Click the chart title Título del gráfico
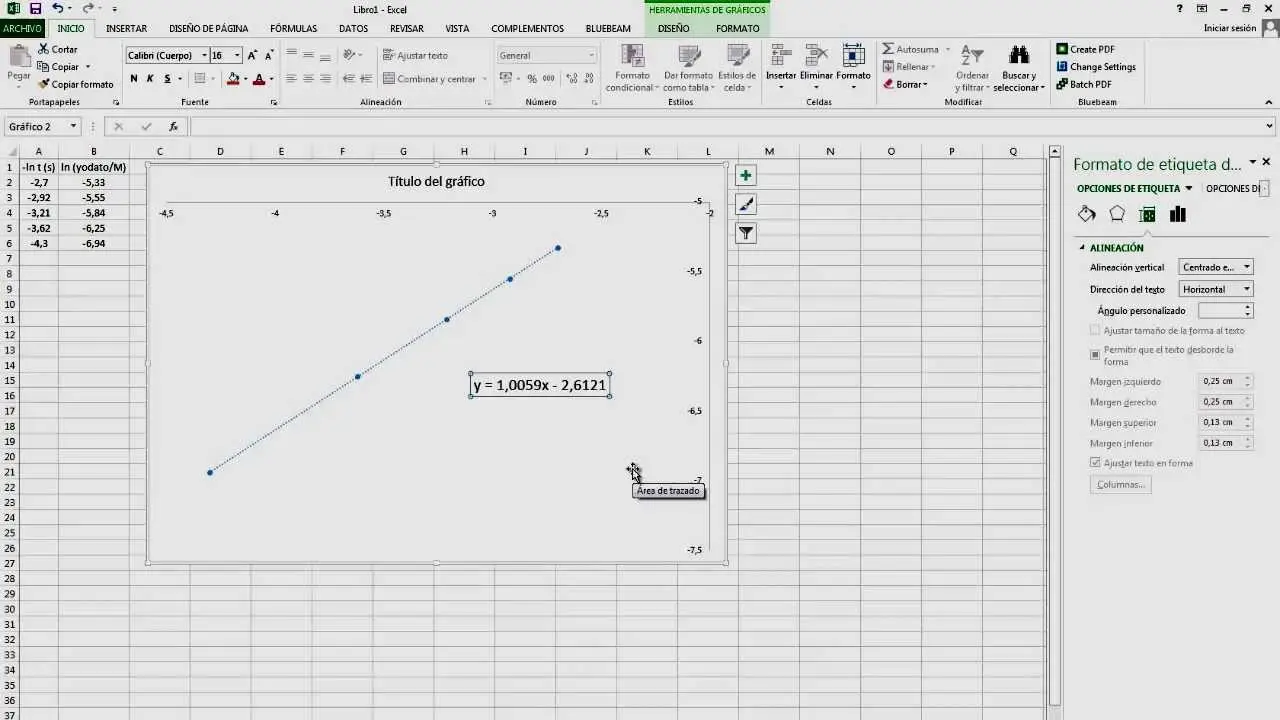Image resolution: width=1280 pixels, height=720 pixels. pos(436,181)
